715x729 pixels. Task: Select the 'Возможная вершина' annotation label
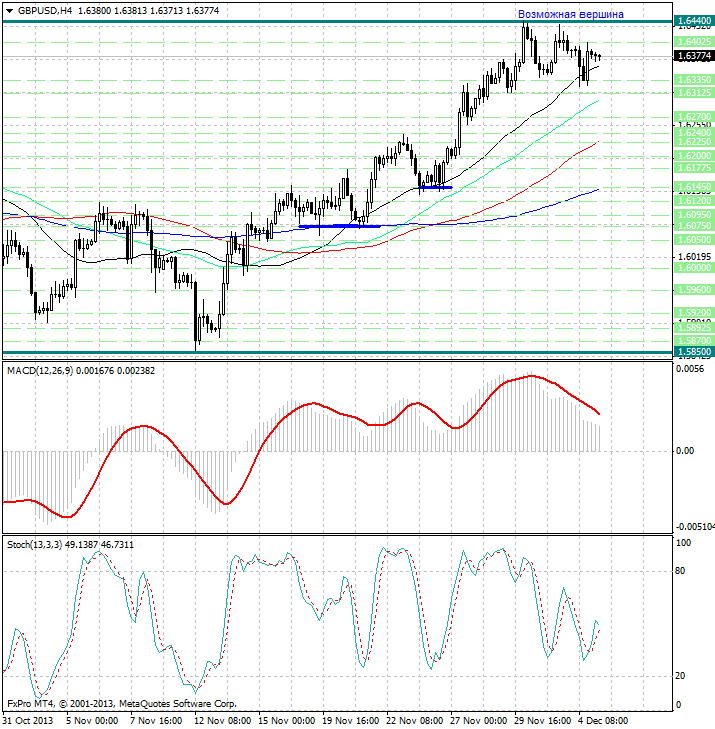point(570,14)
